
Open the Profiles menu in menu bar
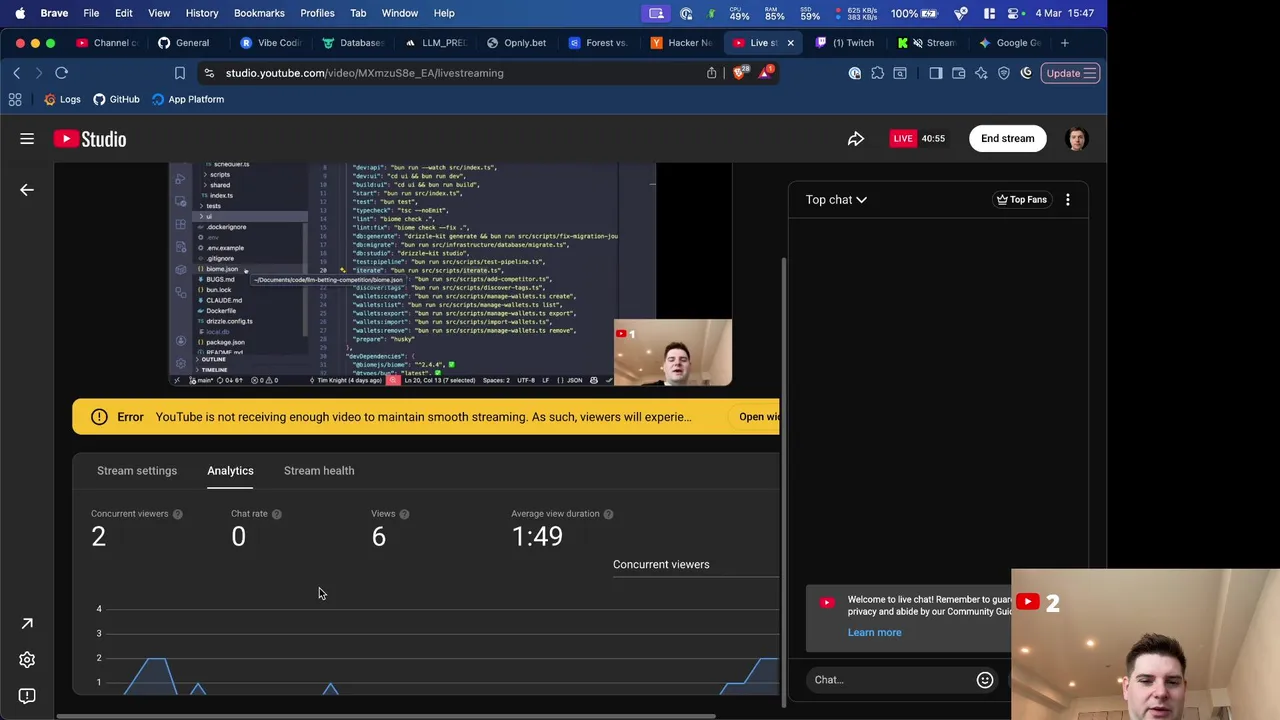pyautogui.click(x=317, y=13)
